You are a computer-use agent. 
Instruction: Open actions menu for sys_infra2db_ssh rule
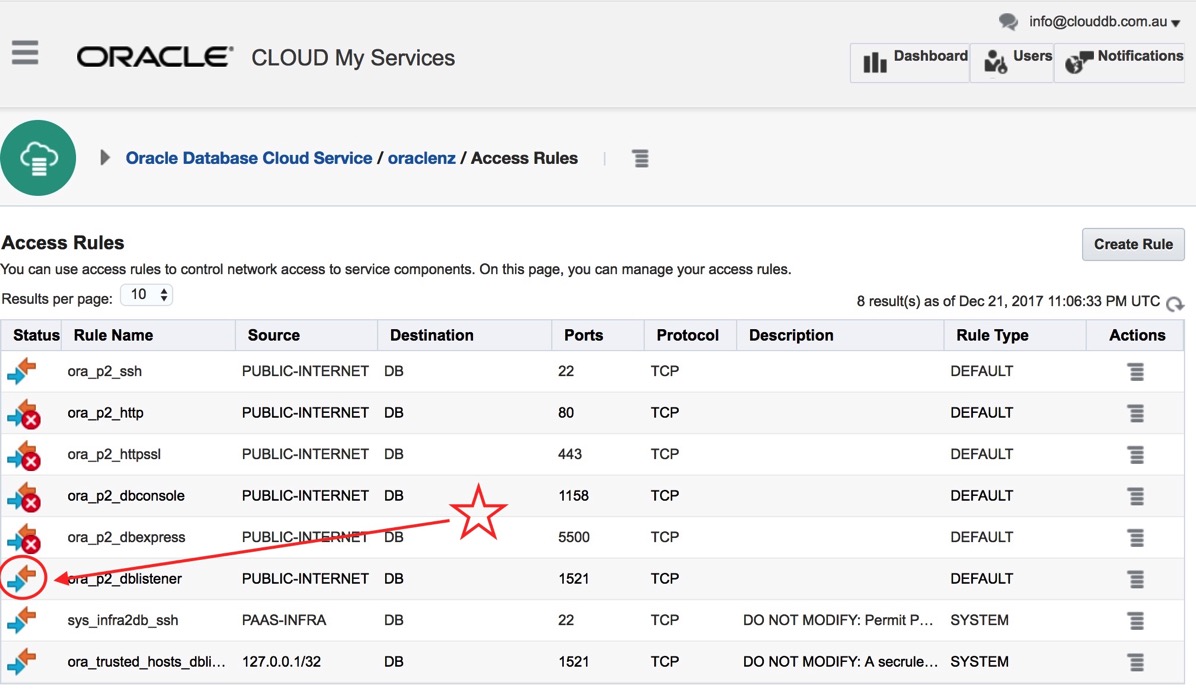tap(1135, 621)
